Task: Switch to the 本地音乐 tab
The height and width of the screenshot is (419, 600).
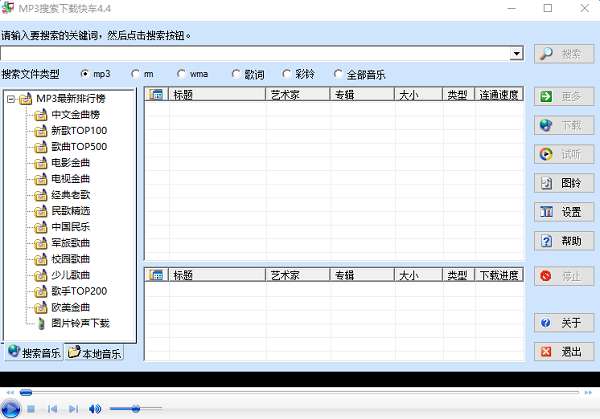Action: (95, 353)
